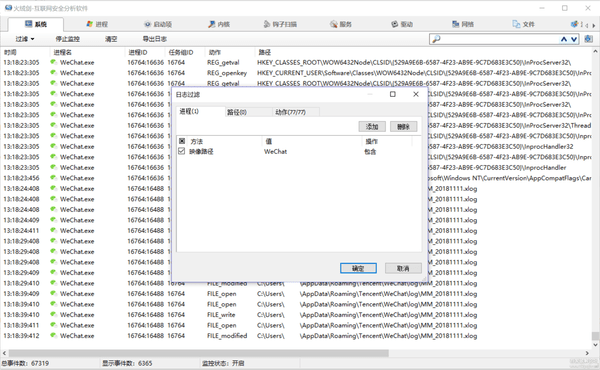Select the 包含 operation cell in filter

[x=370, y=152]
